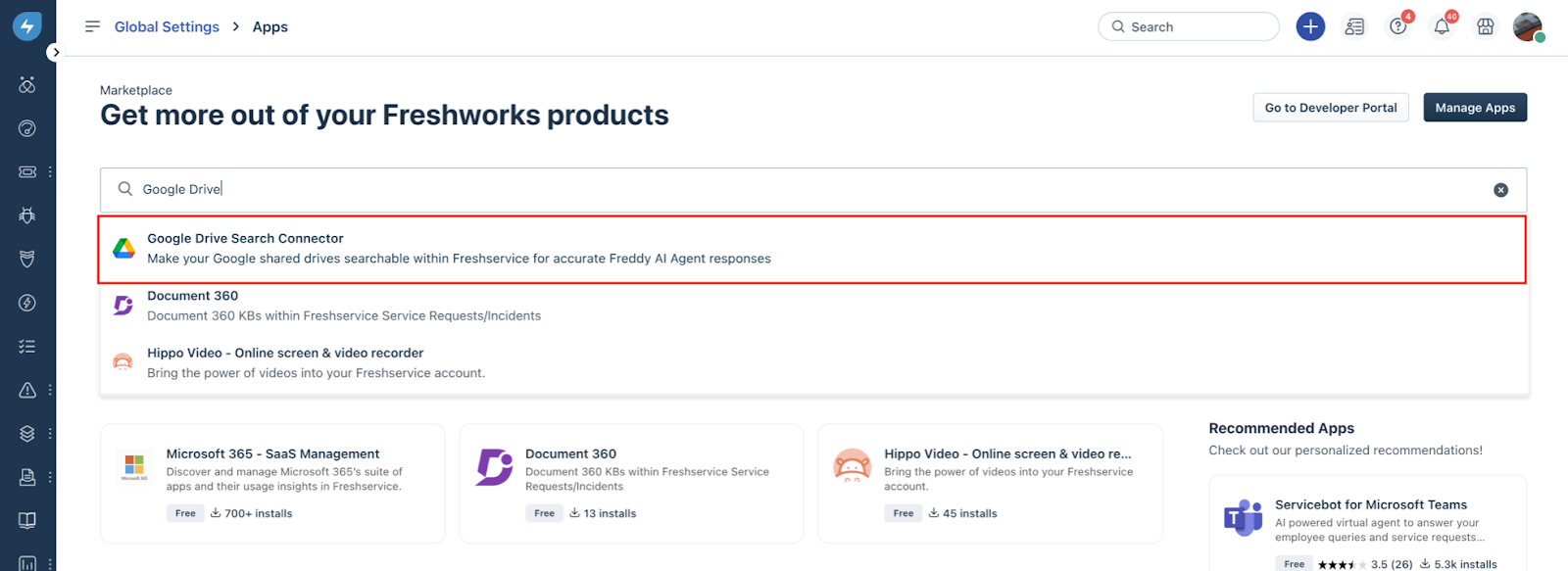This screenshot has width=1568, height=571.
Task: Open the notifications bell
Action: click(1442, 26)
